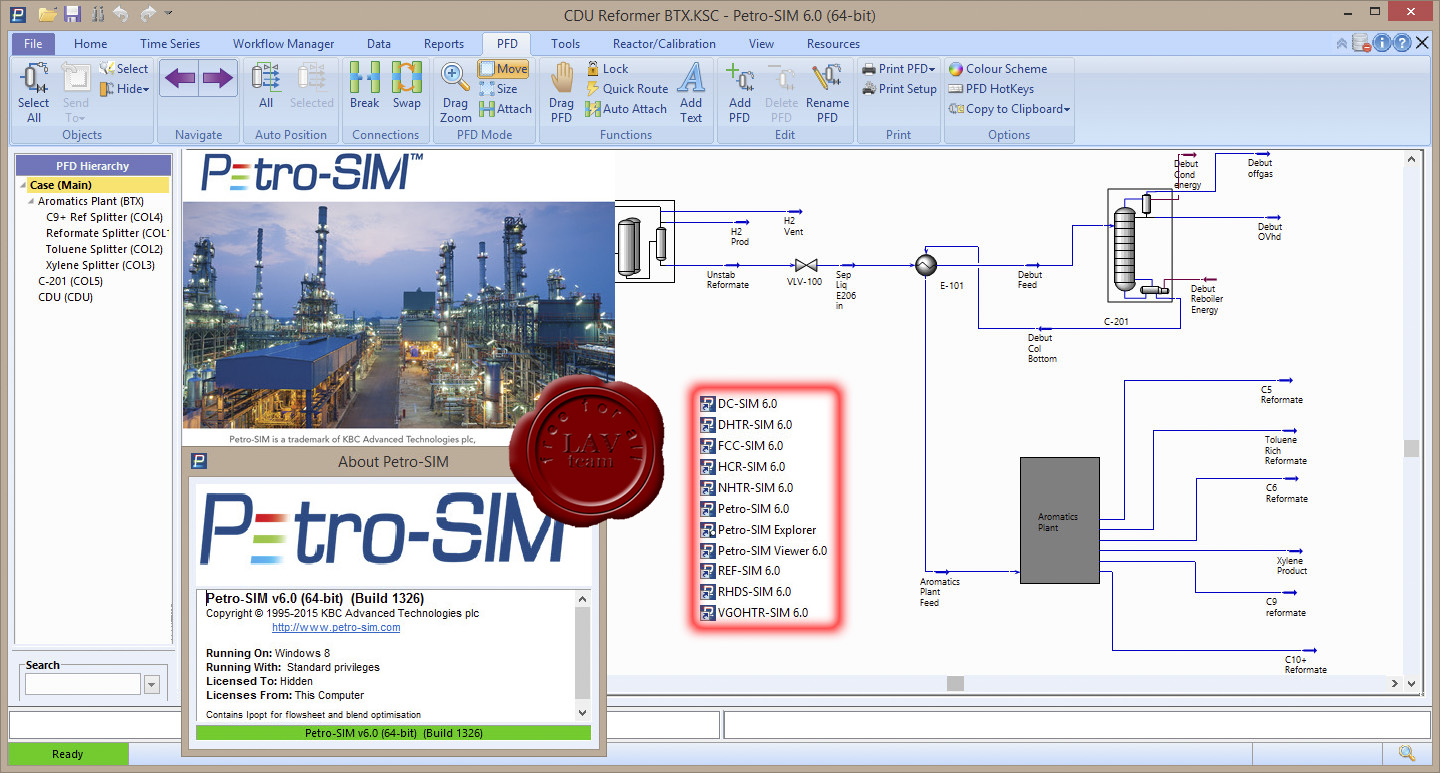Viewport: 1440px width, 773px height.
Task: Click the Search input field
Action: pos(83,684)
